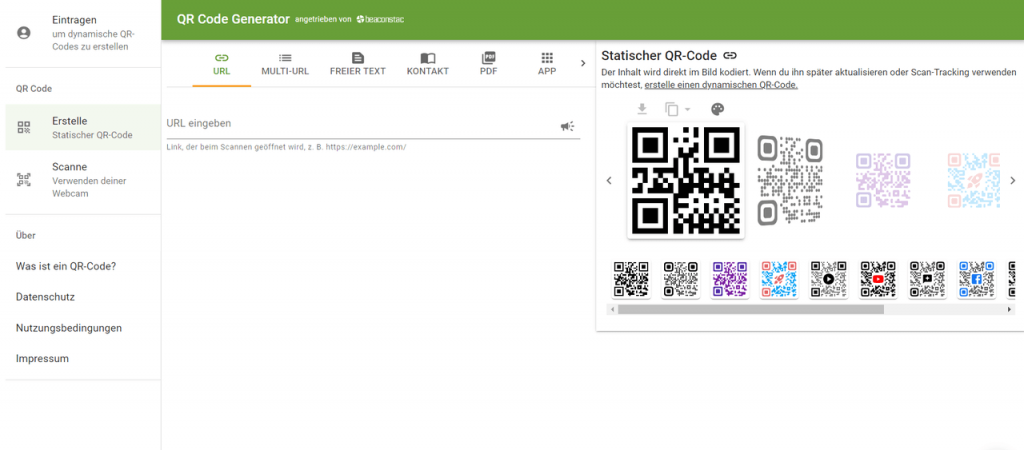Go to next QR design with right arrow

pyautogui.click(x=1013, y=180)
